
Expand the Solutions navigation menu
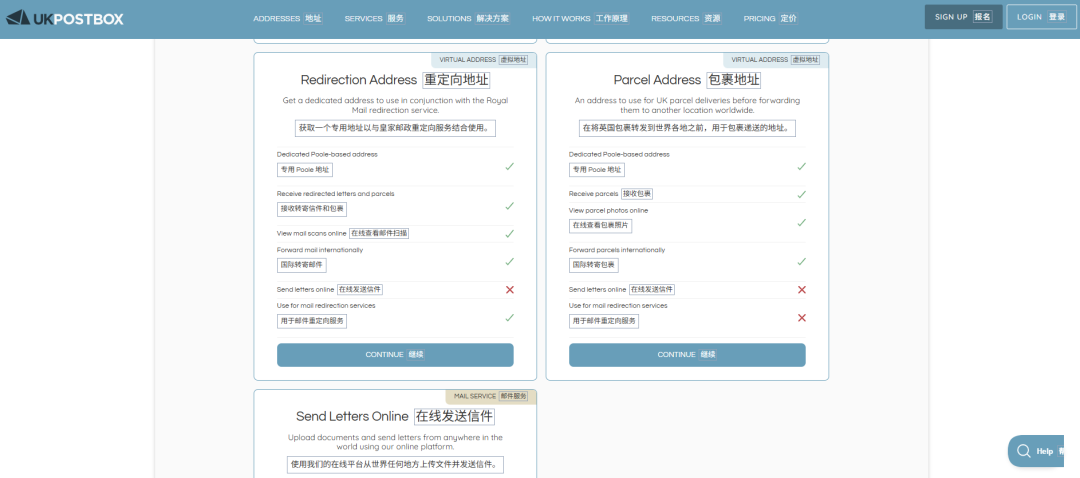[x=467, y=18]
